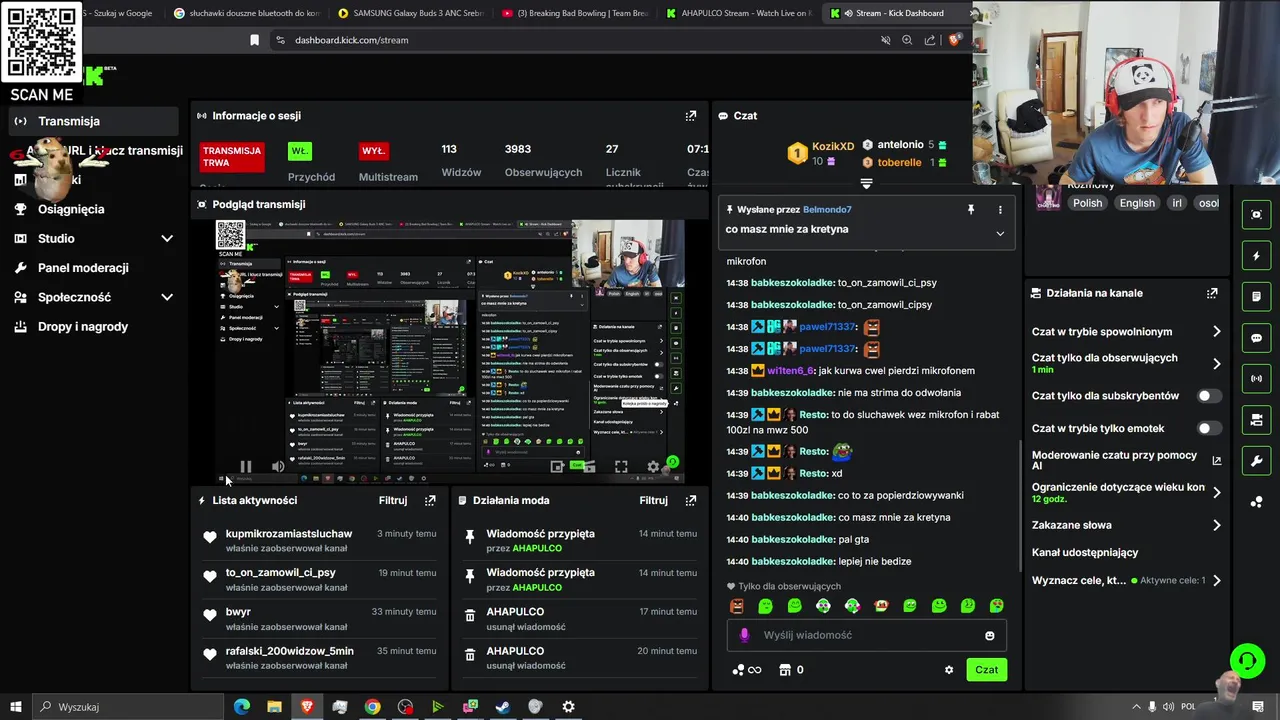The width and height of the screenshot is (1280, 720).
Task: Click Filtruj in Lista aktywności
Action: tap(393, 500)
